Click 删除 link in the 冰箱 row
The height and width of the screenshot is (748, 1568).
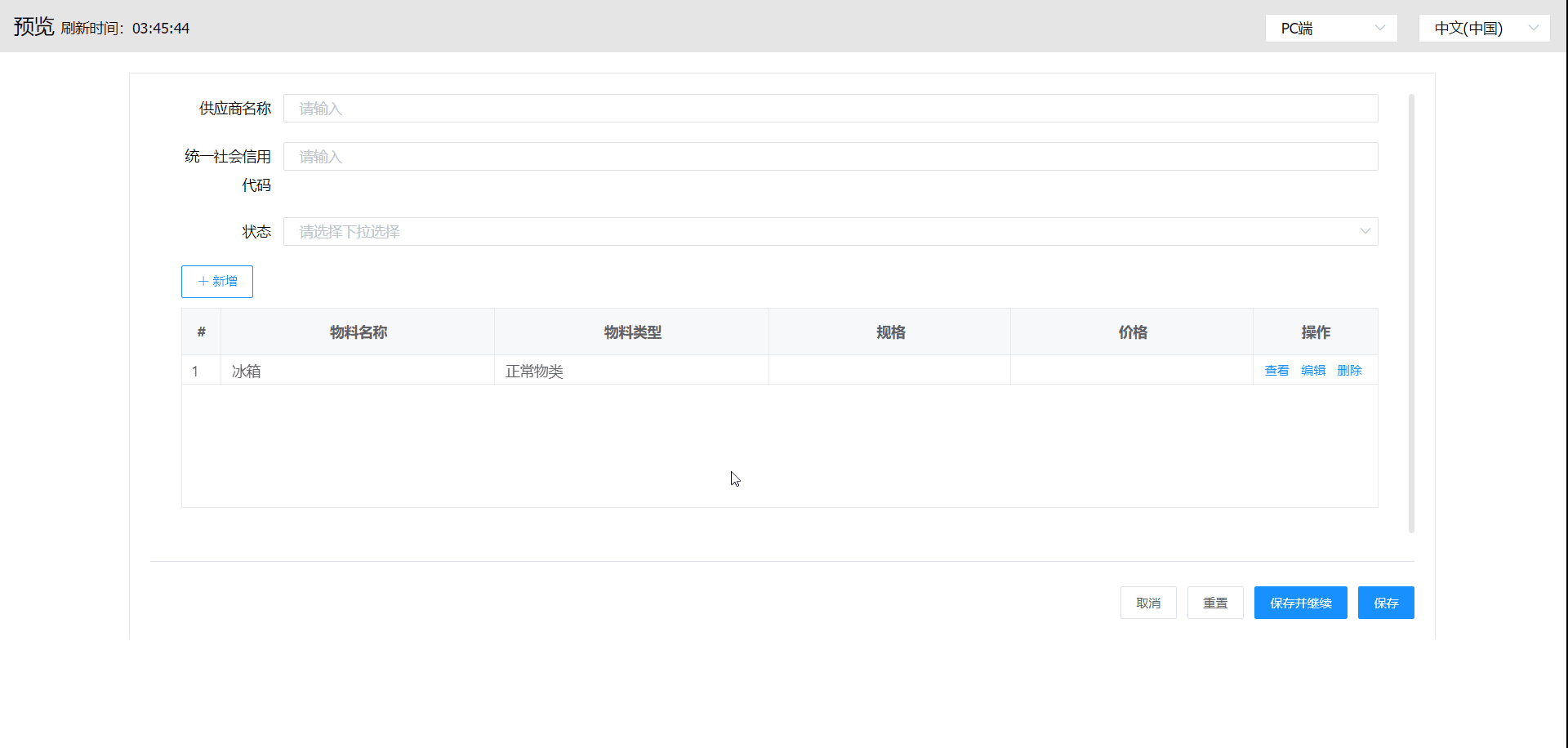[1349, 371]
